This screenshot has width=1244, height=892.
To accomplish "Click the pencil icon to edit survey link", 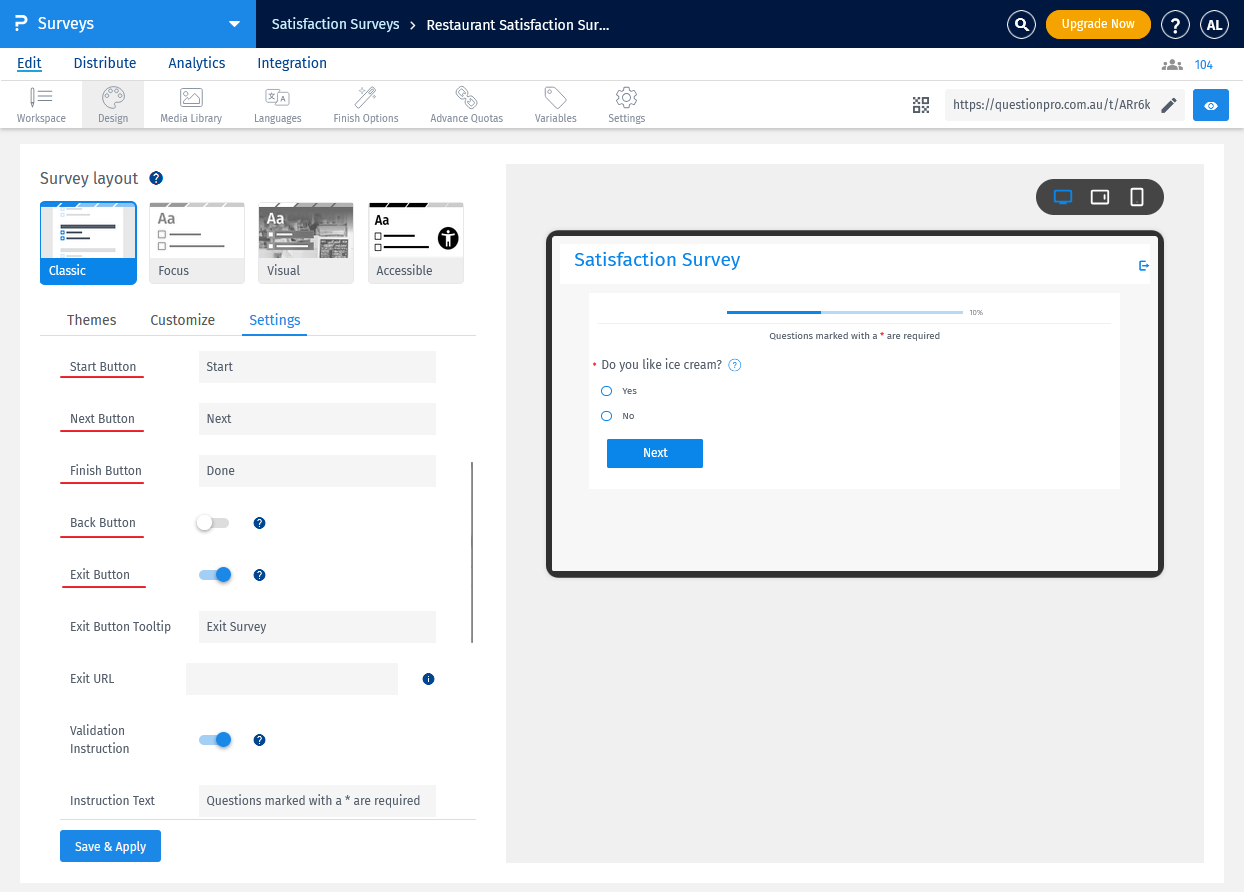I will tap(1170, 104).
